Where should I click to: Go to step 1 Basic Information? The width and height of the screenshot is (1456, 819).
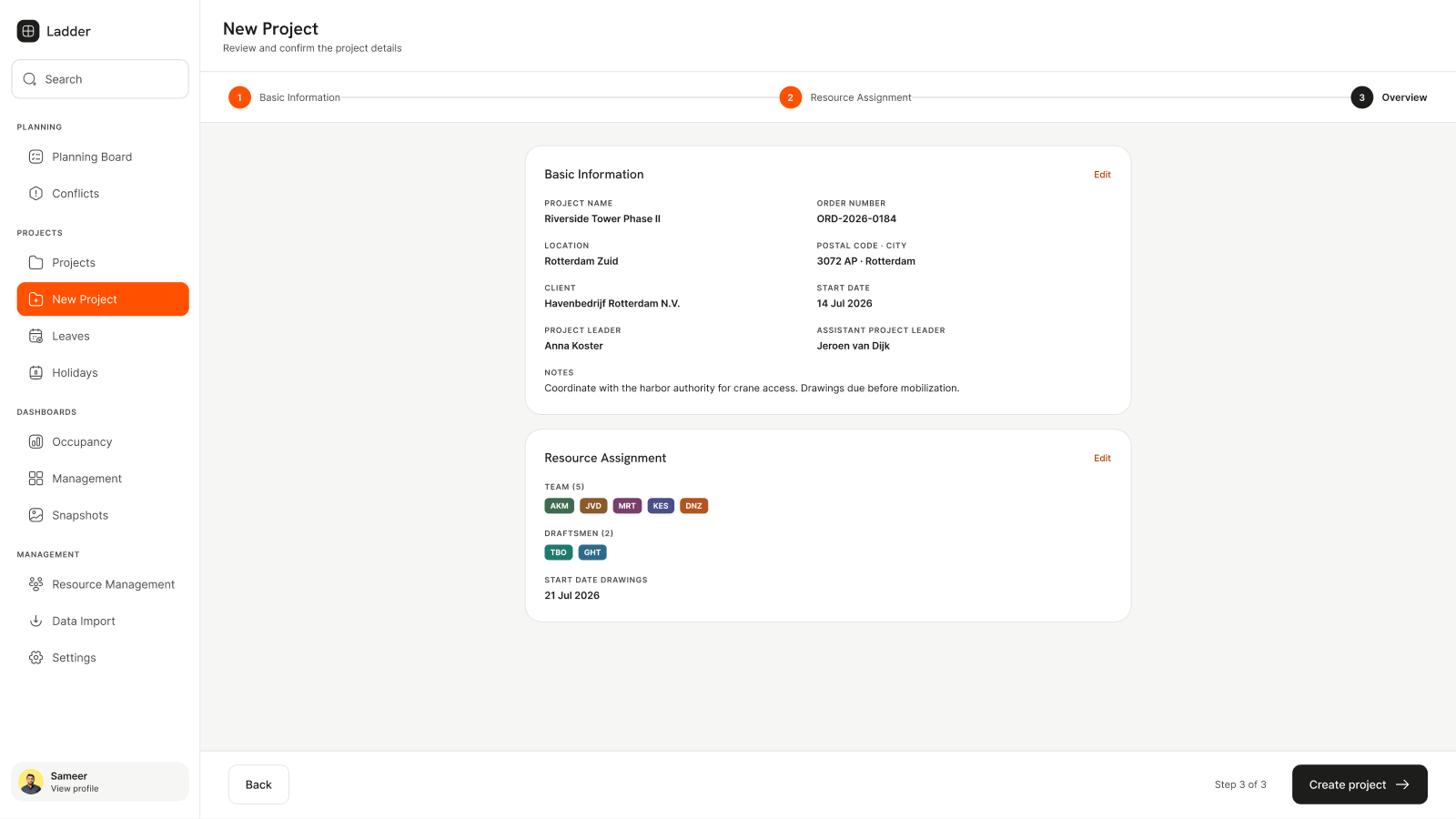pos(284,97)
